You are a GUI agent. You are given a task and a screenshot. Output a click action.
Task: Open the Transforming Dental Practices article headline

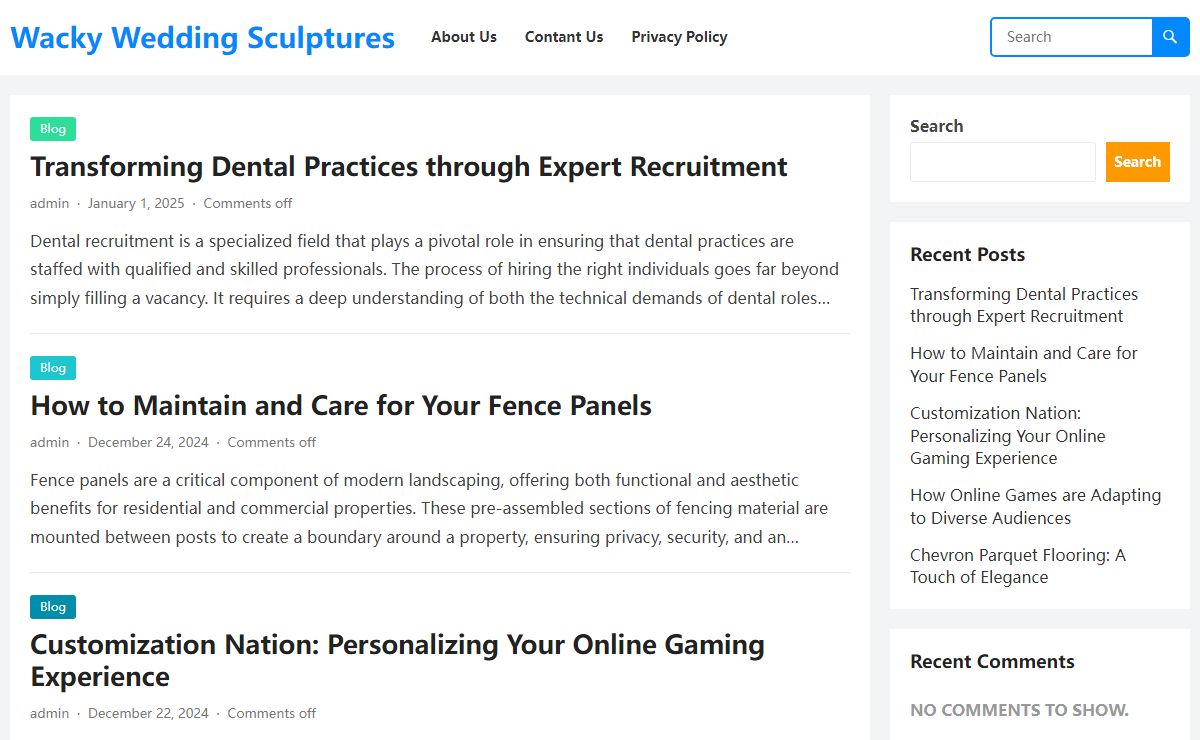point(409,166)
